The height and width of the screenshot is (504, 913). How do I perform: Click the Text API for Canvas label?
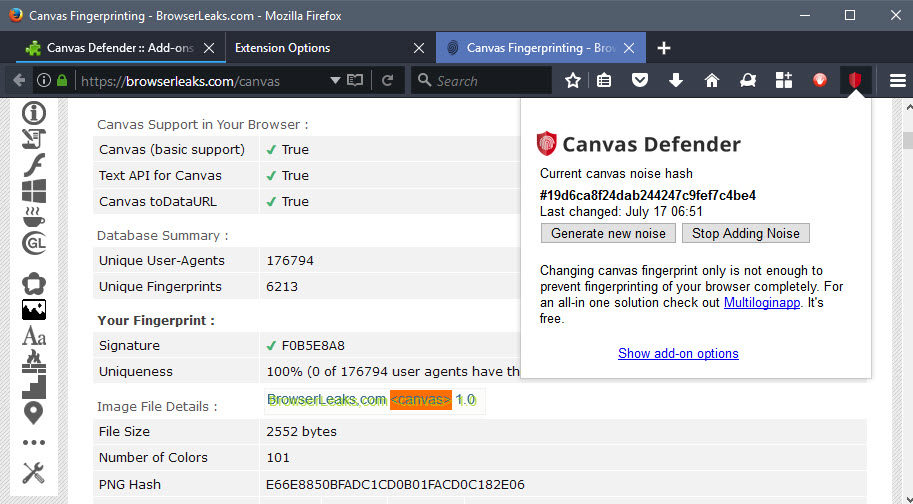[x=160, y=176]
